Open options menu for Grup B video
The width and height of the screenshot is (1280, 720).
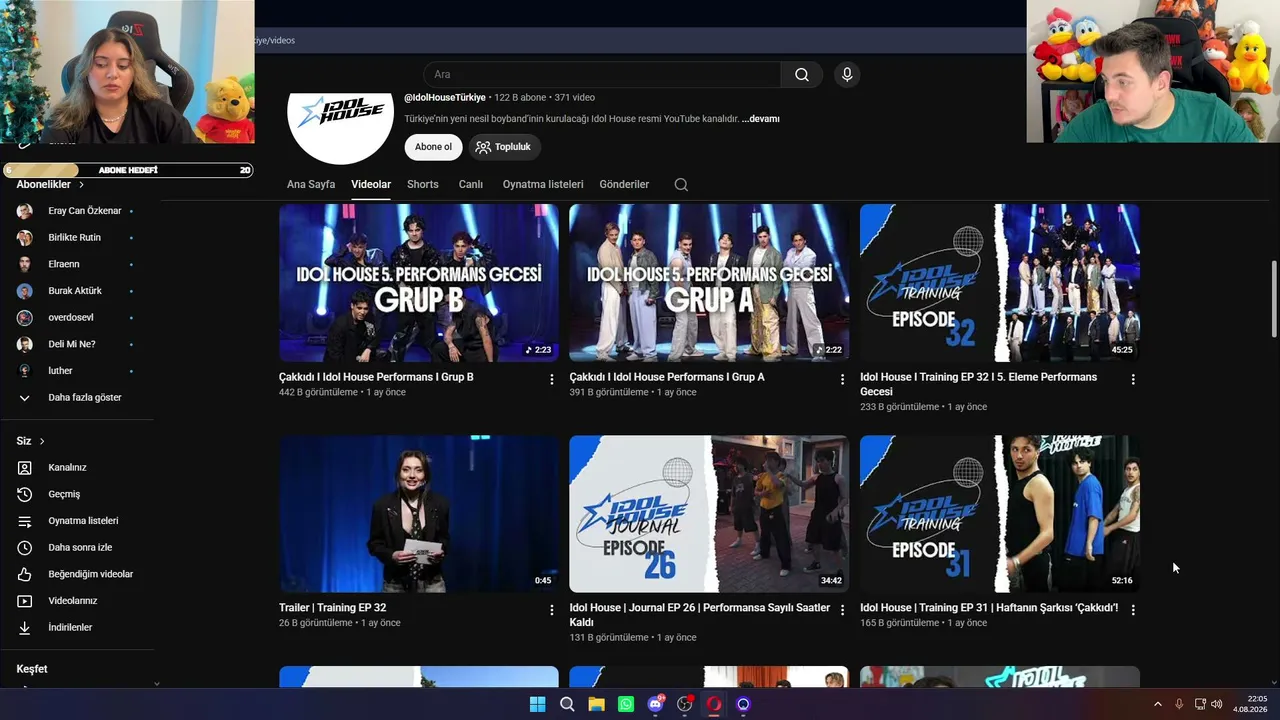pos(552,380)
